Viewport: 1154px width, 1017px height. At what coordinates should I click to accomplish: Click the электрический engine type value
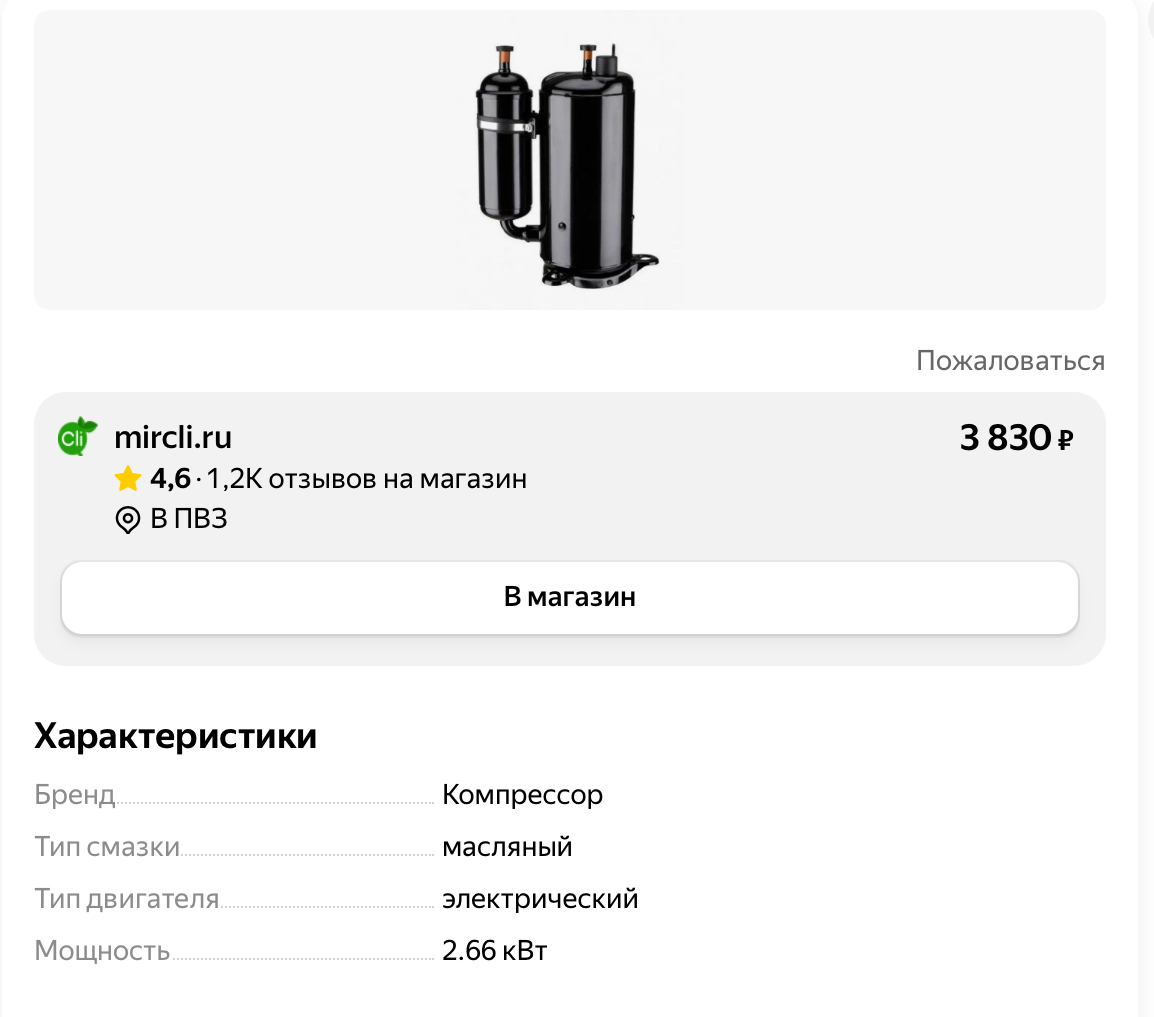coord(540,899)
